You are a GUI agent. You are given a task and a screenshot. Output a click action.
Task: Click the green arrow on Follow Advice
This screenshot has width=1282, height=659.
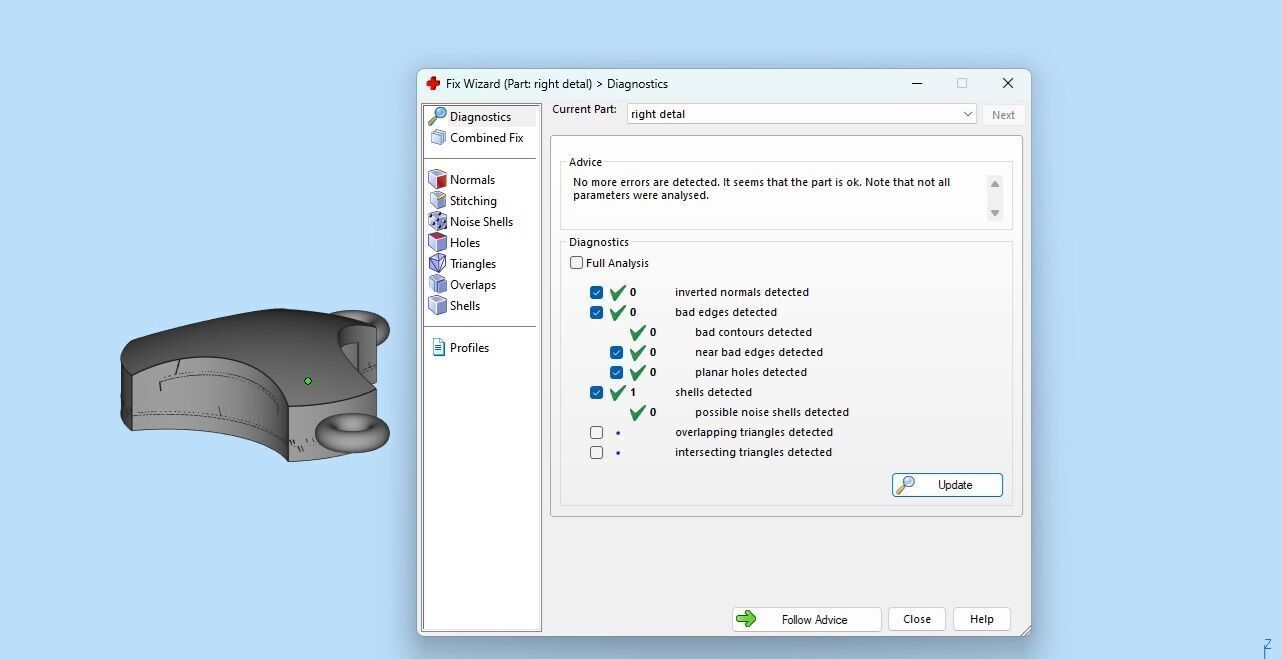coord(746,619)
